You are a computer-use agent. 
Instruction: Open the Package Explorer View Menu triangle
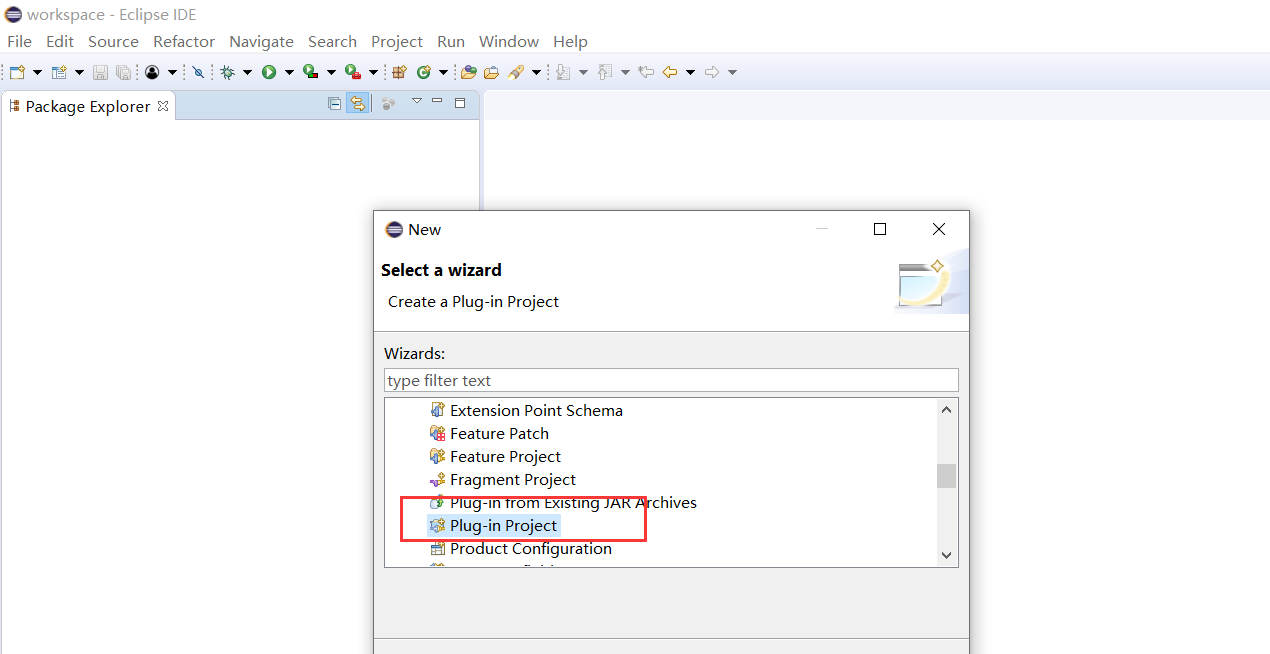point(417,101)
